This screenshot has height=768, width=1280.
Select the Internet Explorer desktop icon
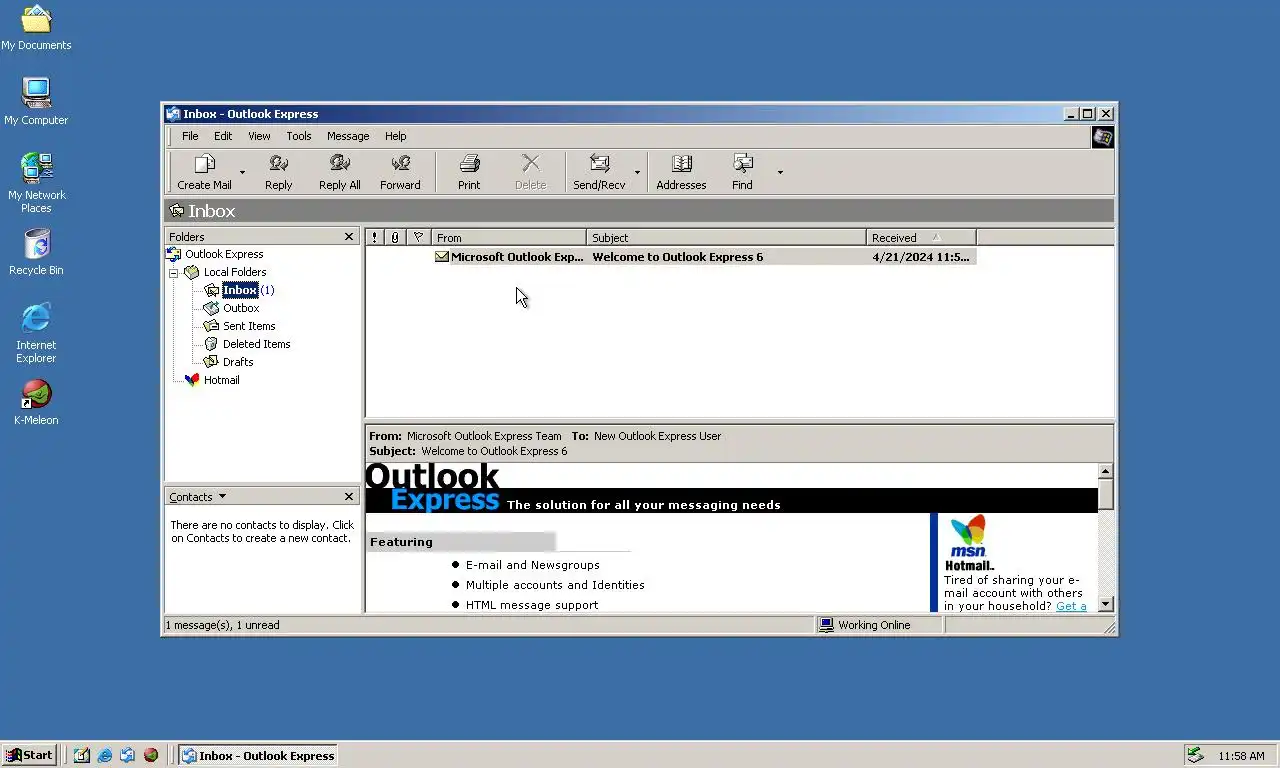click(x=36, y=333)
